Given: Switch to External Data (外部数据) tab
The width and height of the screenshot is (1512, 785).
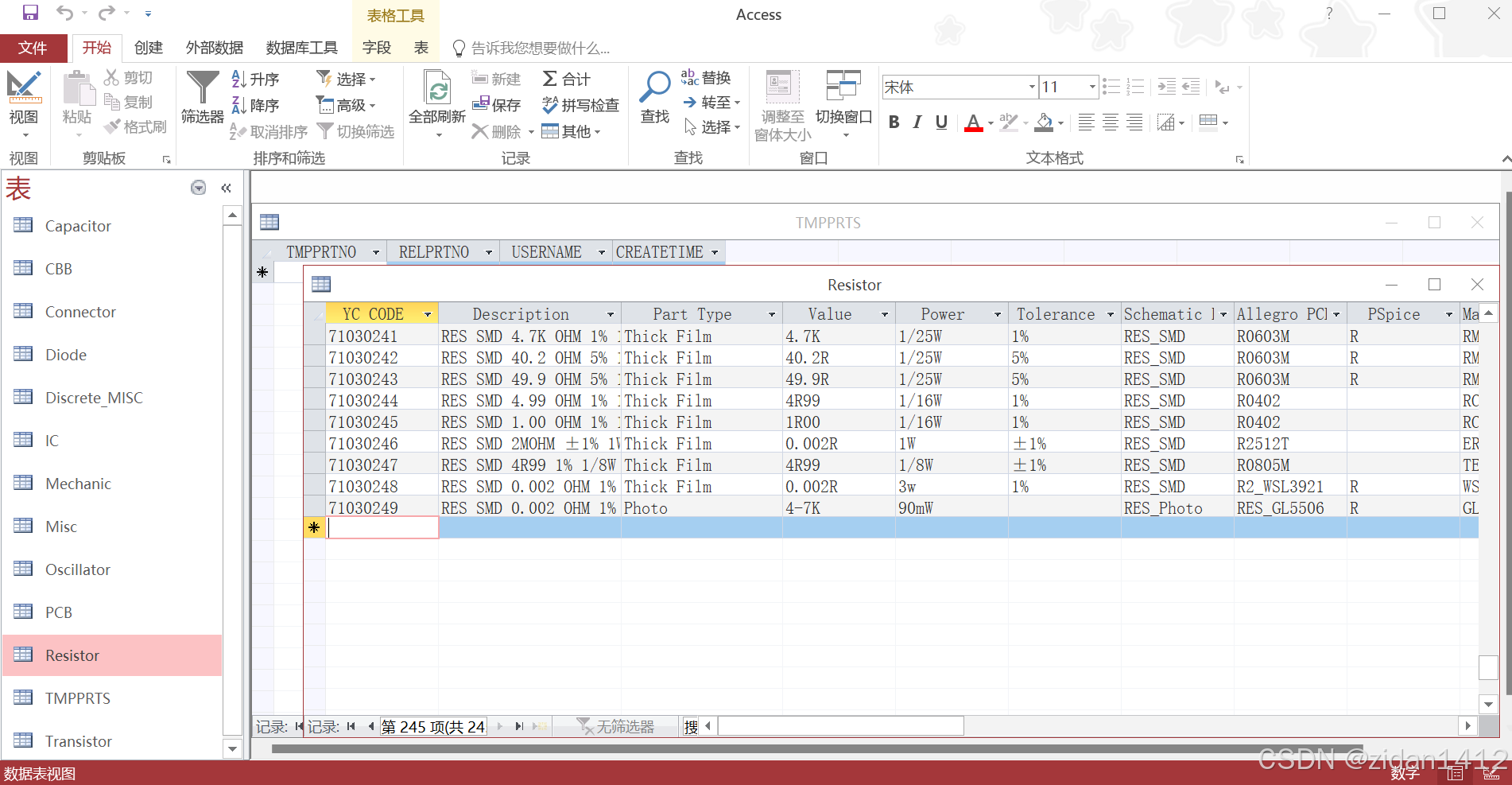Looking at the screenshot, I should tap(215, 48).
